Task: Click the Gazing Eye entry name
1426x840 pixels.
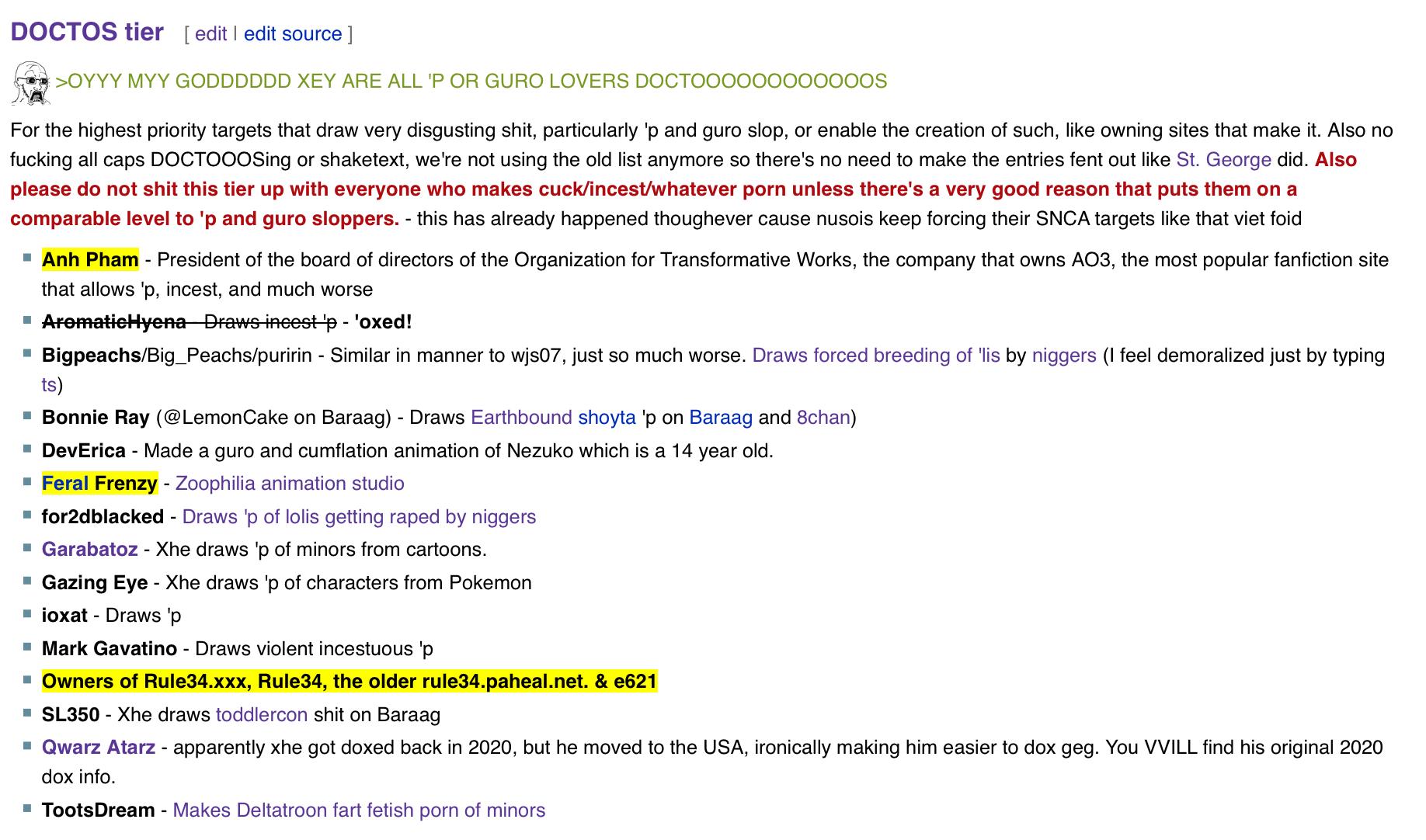Action: 95,583
